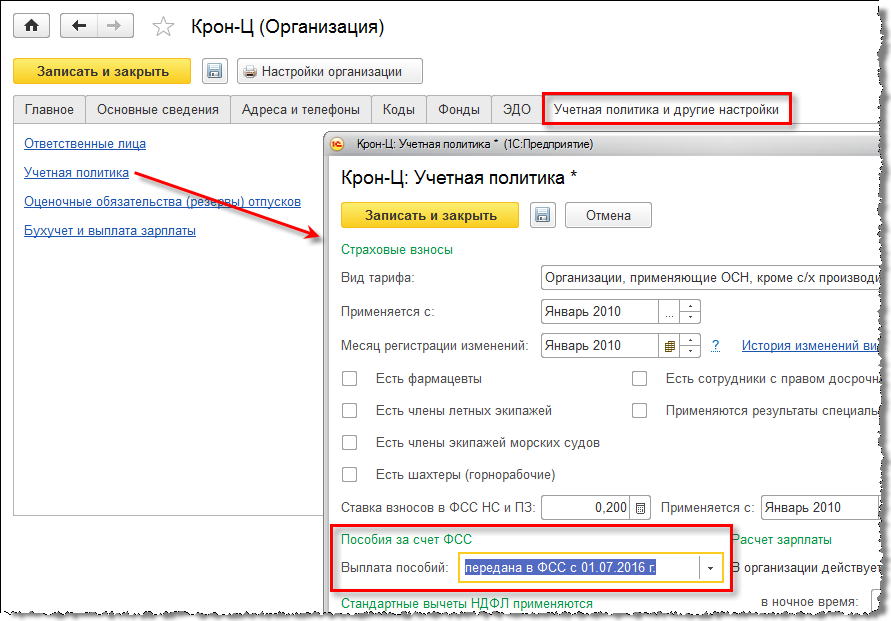891x621 pixels.
Task: Save organization with diskette icon beside Настройки организации
Action: click(x=214, y=71)
